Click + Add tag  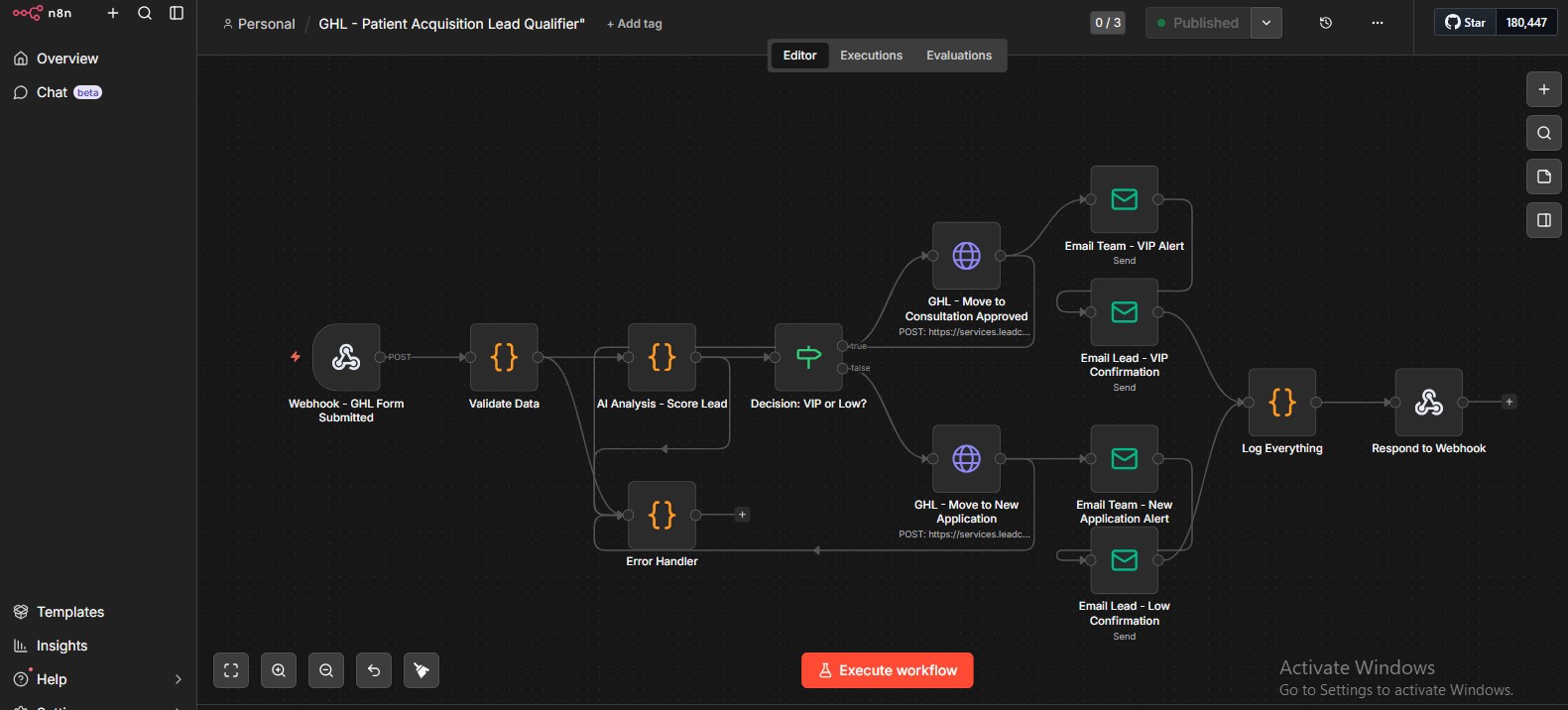click(634, 24)
